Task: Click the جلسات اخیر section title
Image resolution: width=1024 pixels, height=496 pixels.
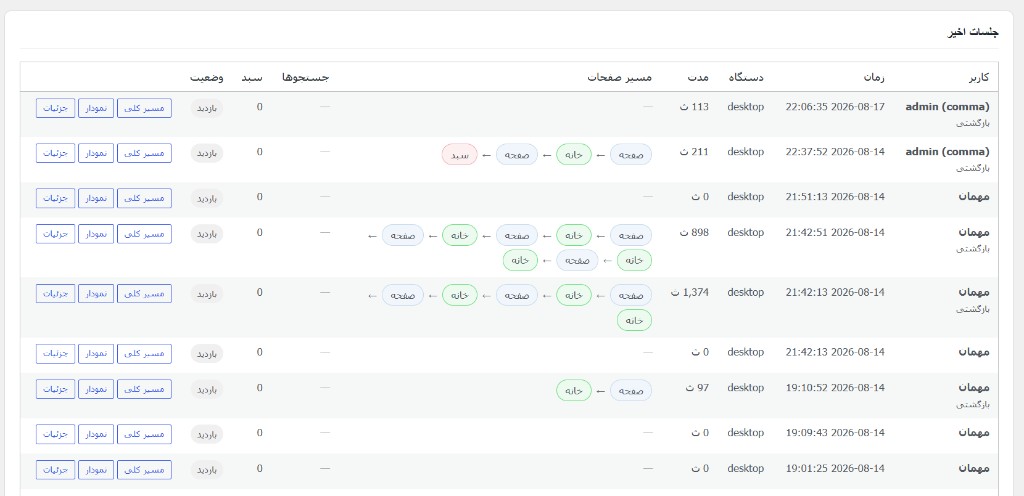Action: tap(973, 33)
